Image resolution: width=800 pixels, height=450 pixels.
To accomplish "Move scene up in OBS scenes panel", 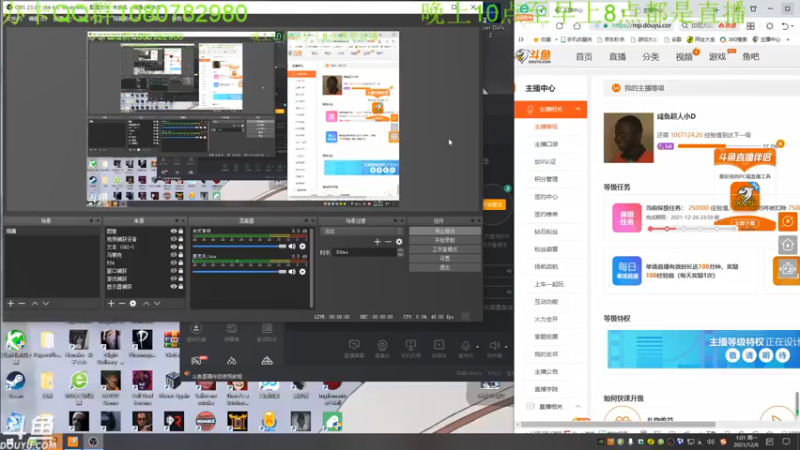I will [x=35, y=304].
